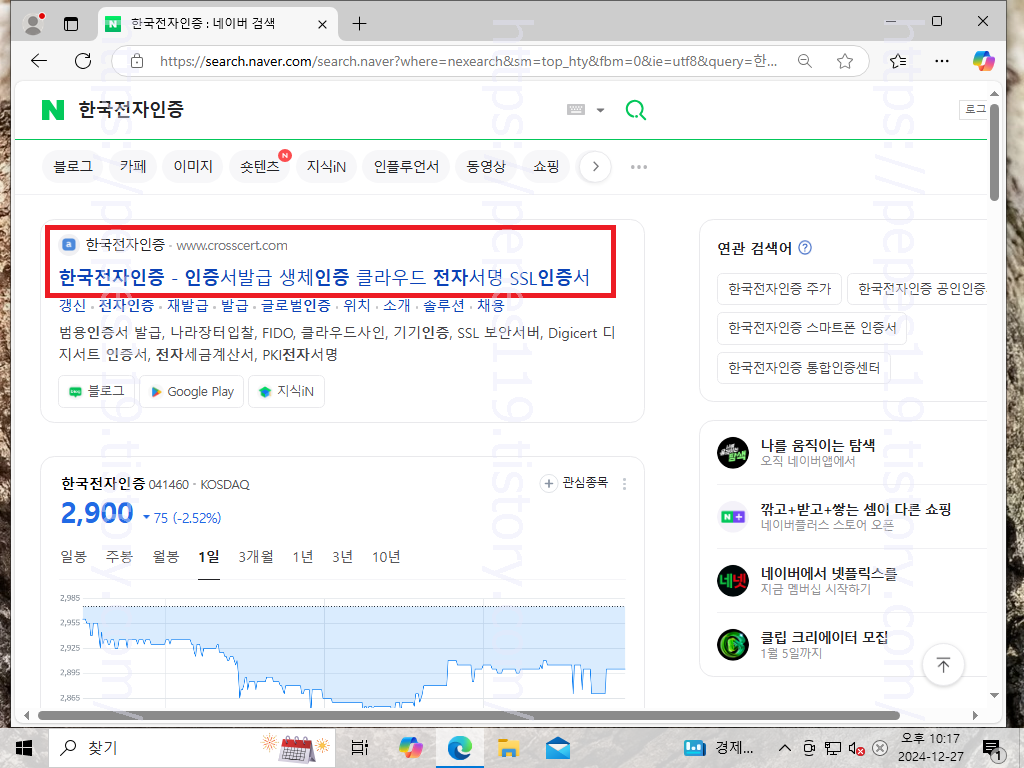Open the favorites list icon
Image resolution: width=1024 pixels, height=768 pixels.
tap(898, 61)
